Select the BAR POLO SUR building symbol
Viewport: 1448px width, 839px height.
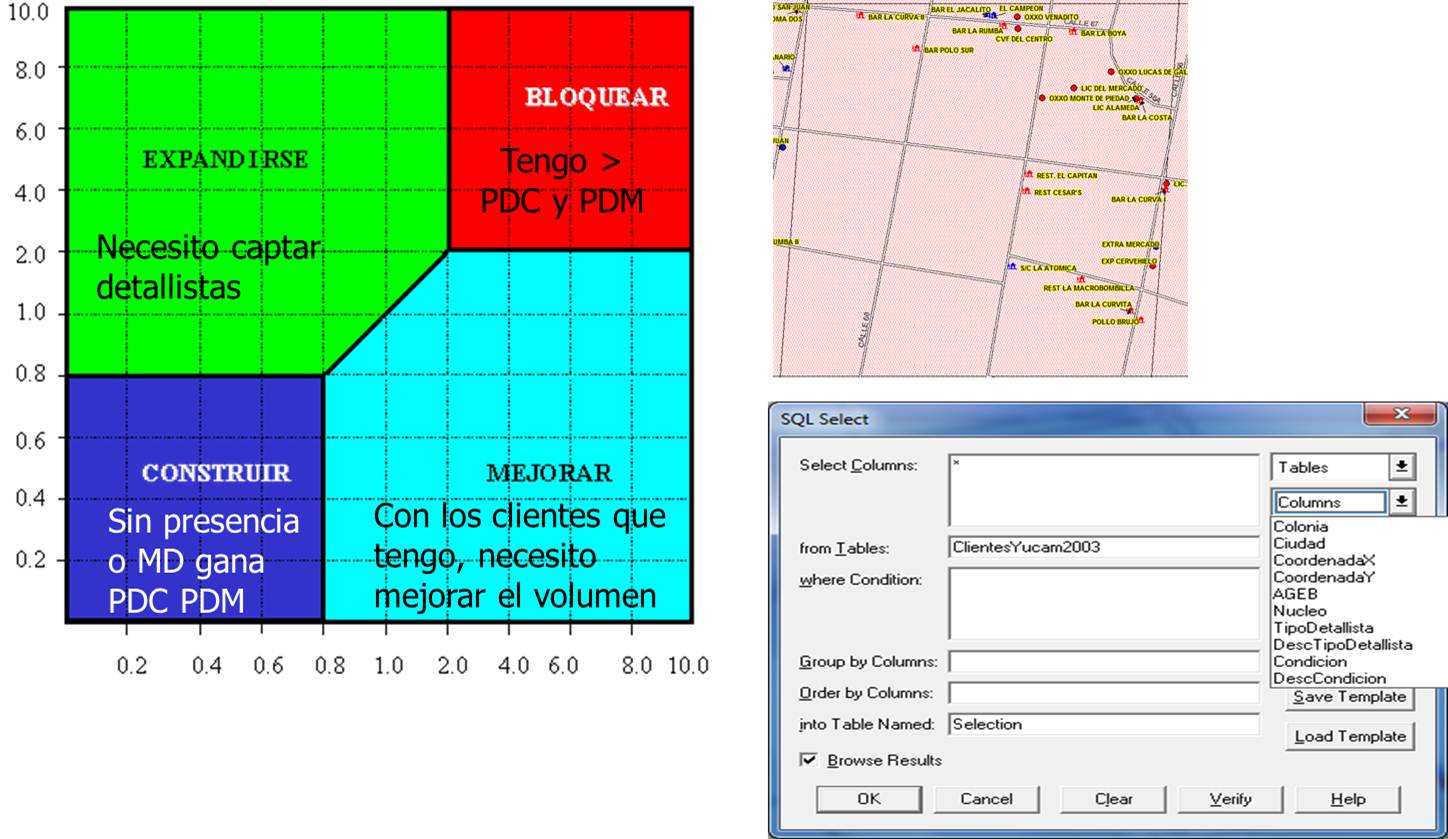pyautogui.click(x=915, y=49)
